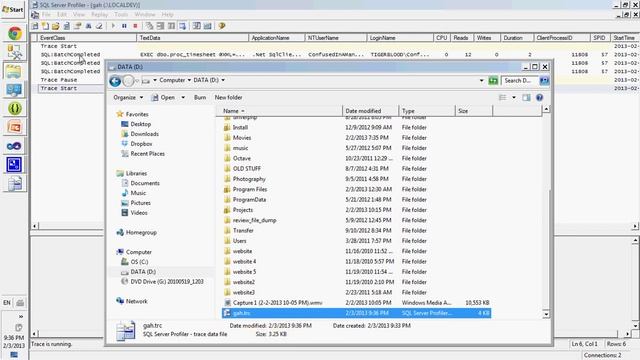Start the trace with the play icon

[113, 26]
